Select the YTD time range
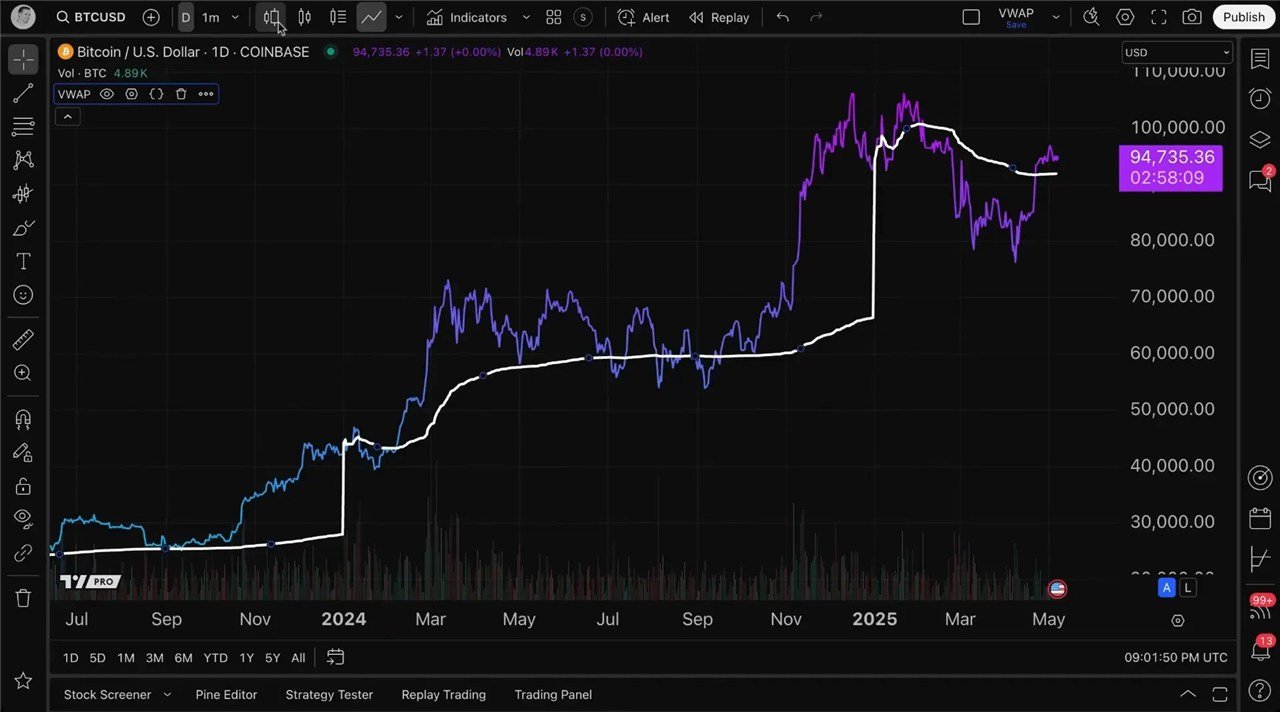 [x=215, y=657]
